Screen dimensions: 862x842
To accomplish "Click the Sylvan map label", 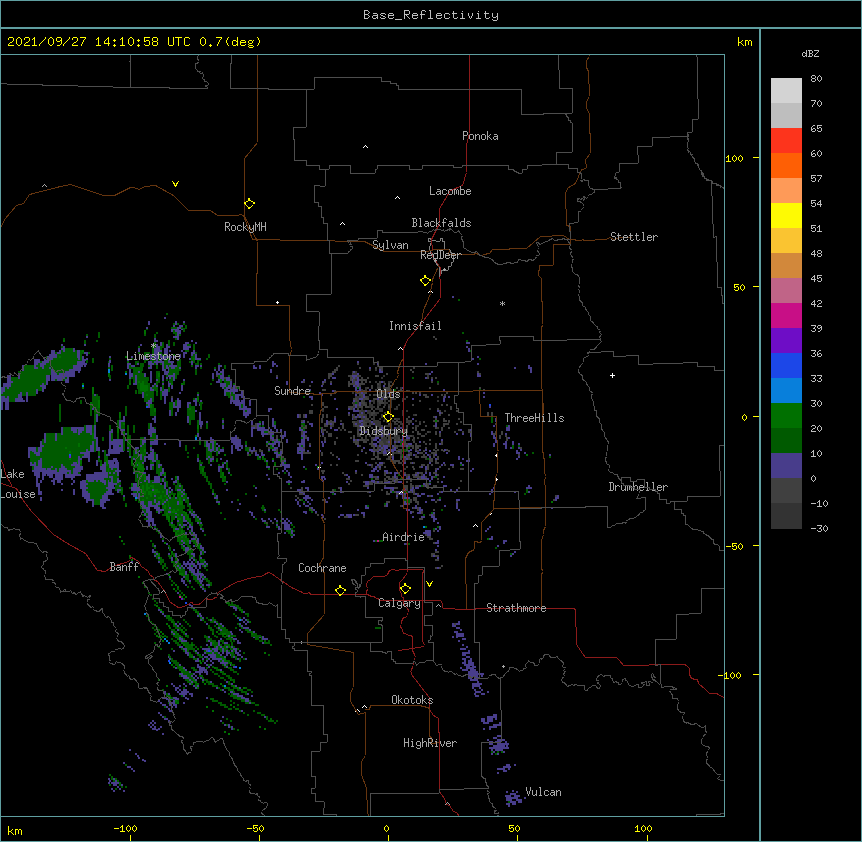I will (390, 245).
